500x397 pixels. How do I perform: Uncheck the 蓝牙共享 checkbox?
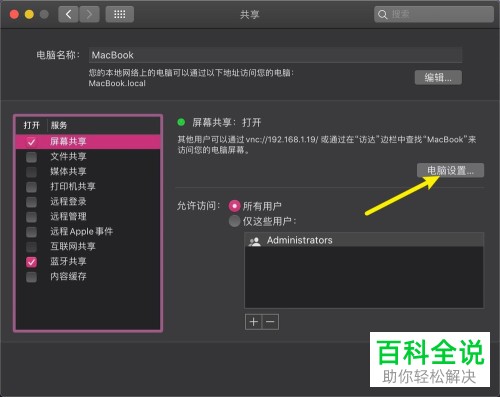tap(31, 262)
